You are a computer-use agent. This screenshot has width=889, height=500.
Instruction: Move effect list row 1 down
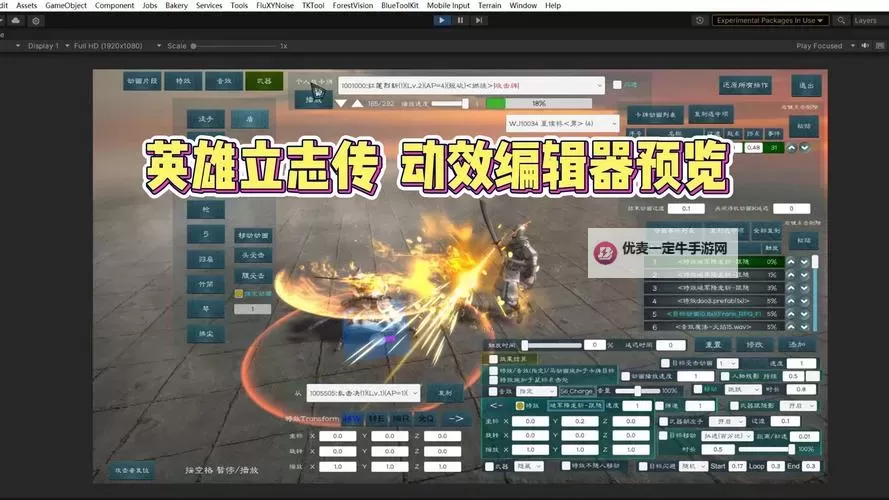(x=805, y=262)
